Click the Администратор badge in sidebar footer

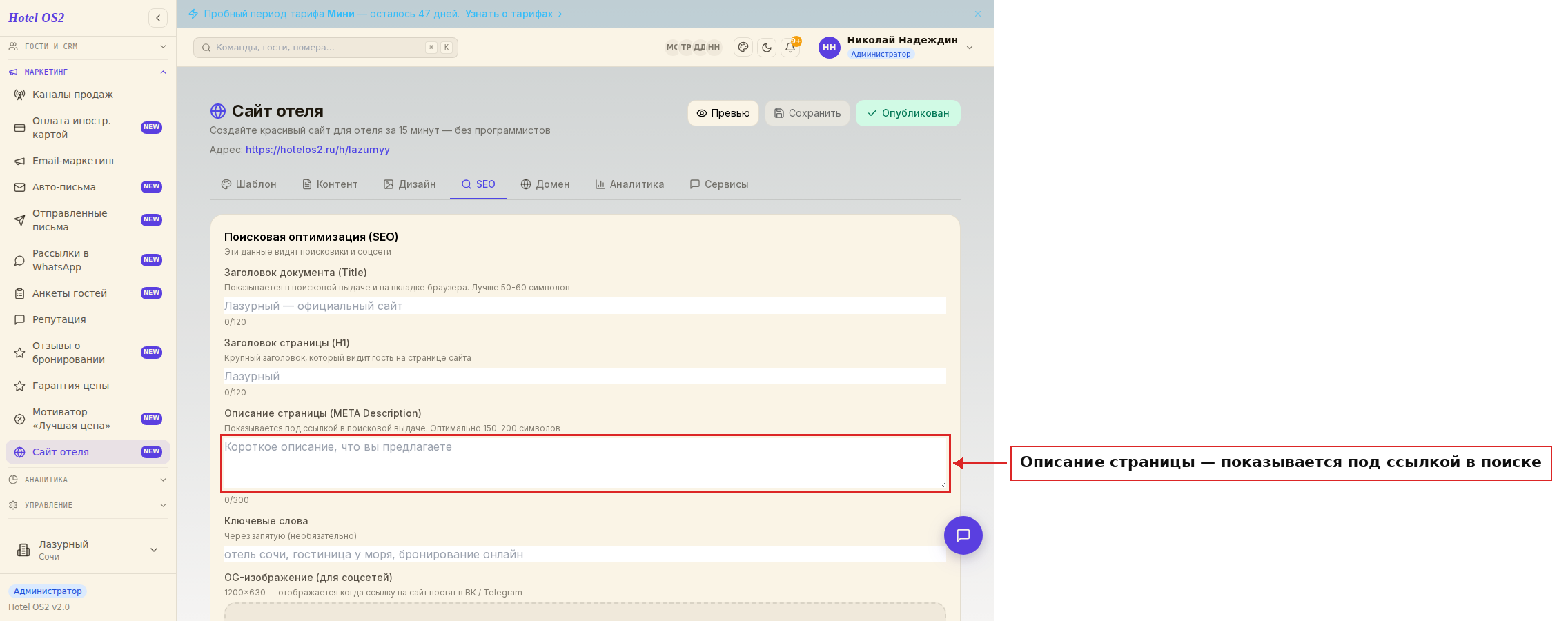tap(48, 591)
